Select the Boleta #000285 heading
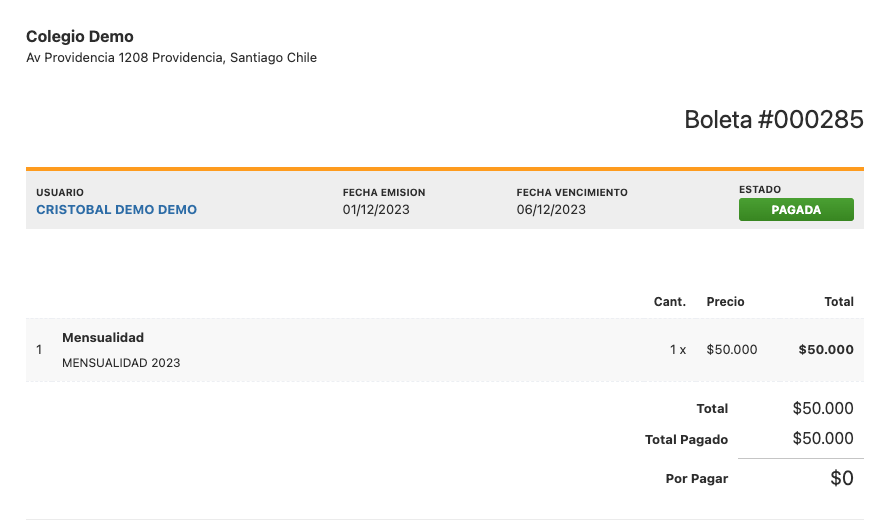The width and height of the screenshot is (889, 532). coord(774,120)
